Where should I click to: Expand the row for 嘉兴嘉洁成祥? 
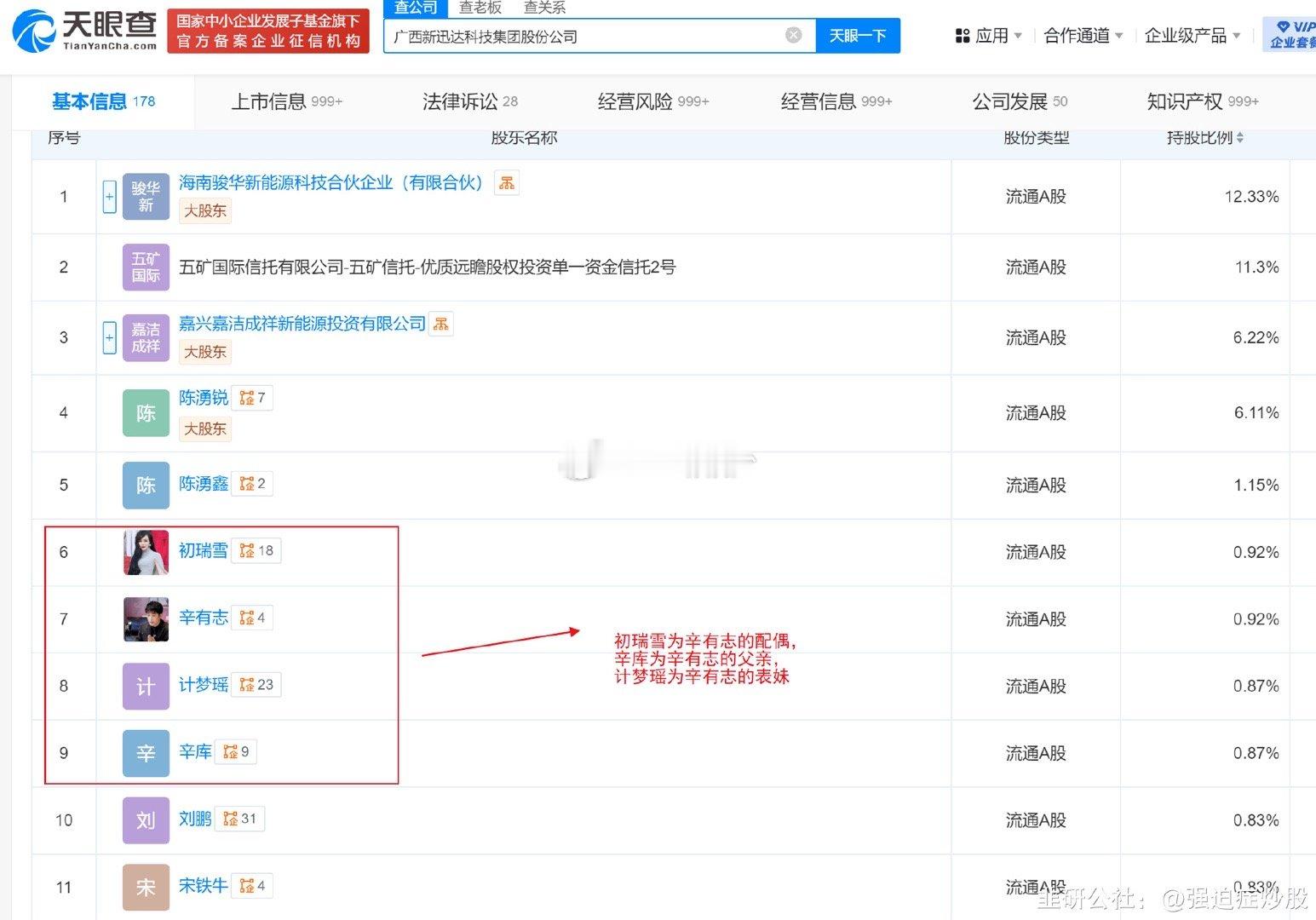[x=109, y=338]
